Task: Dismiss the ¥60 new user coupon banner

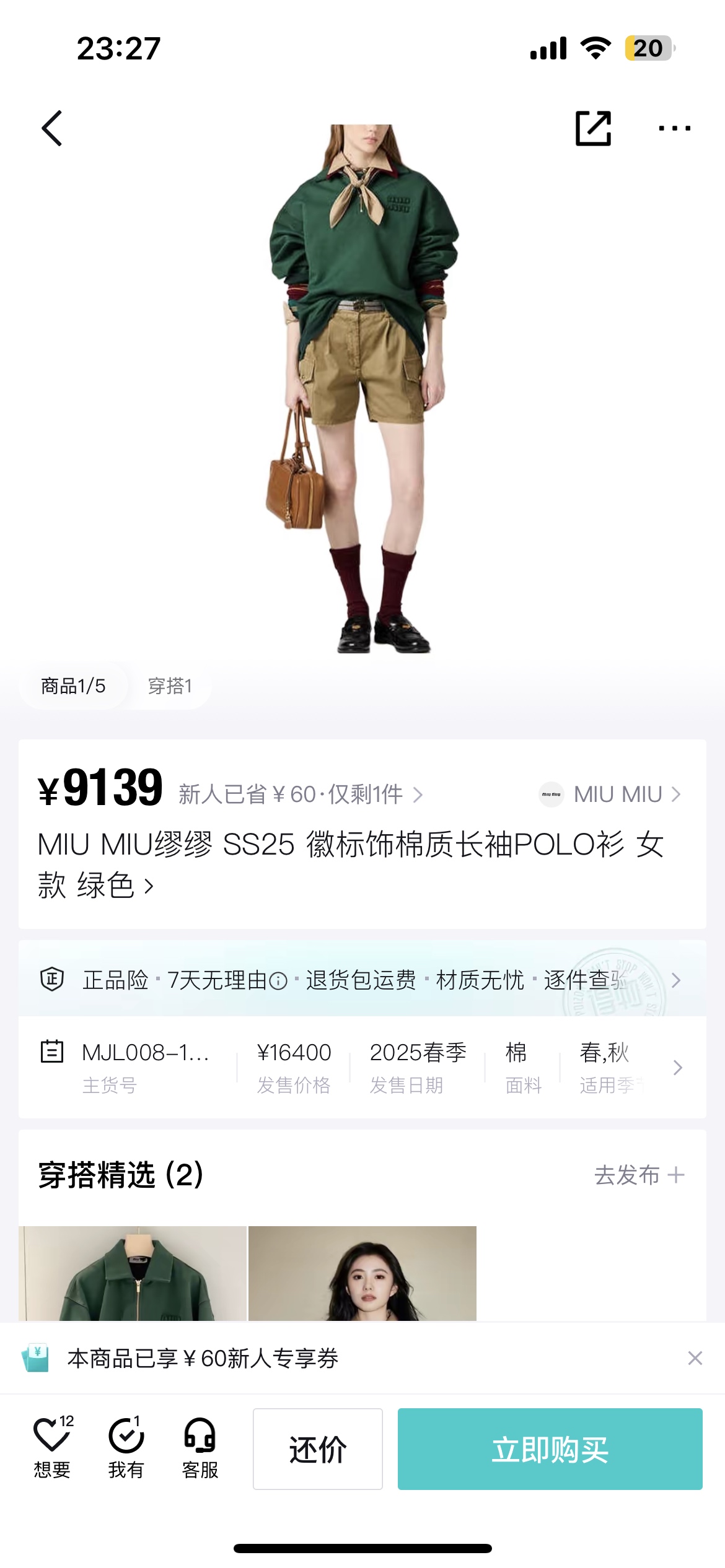Action: [x=695, y=1358]
